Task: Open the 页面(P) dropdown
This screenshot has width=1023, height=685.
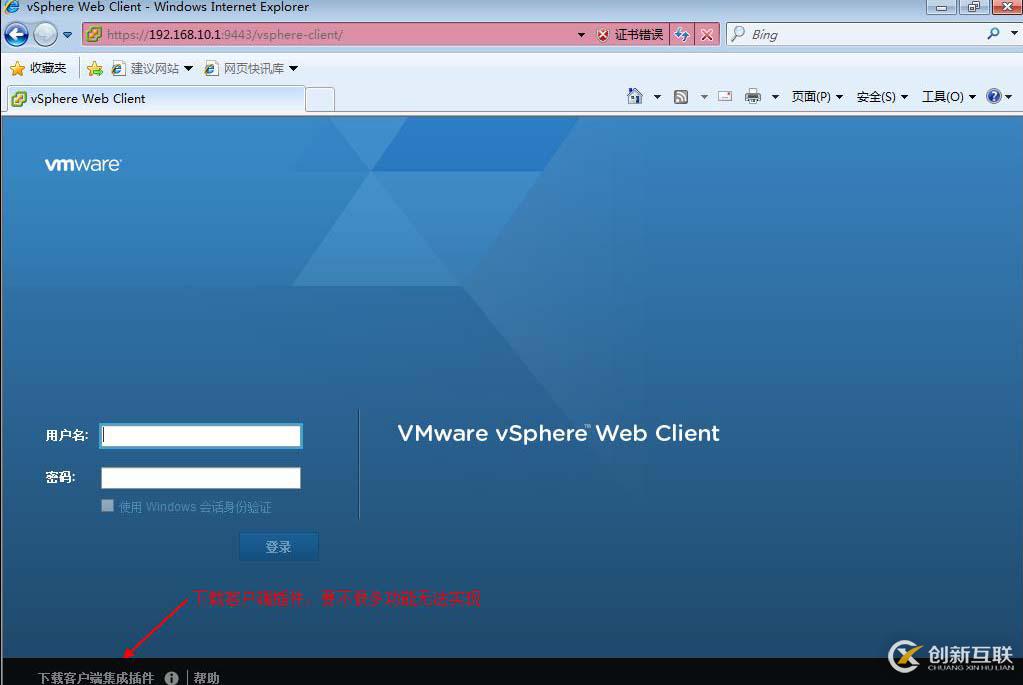Action: pos(810,96)
